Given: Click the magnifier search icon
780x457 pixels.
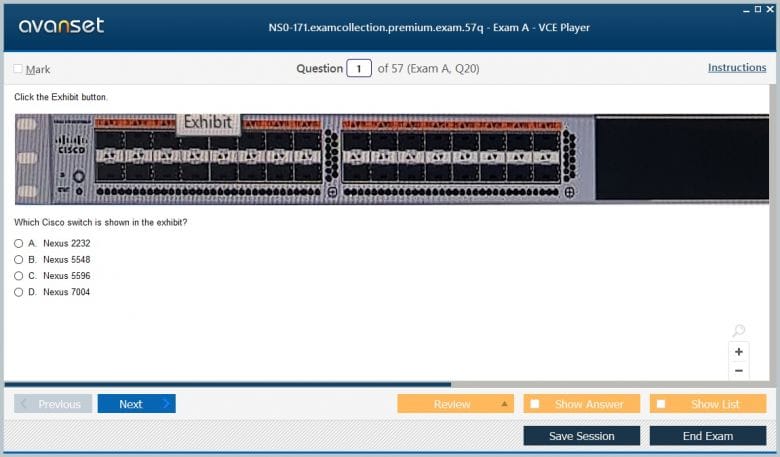Looking at the screenshot, I should pyautogui.click(x=738, y=331).
